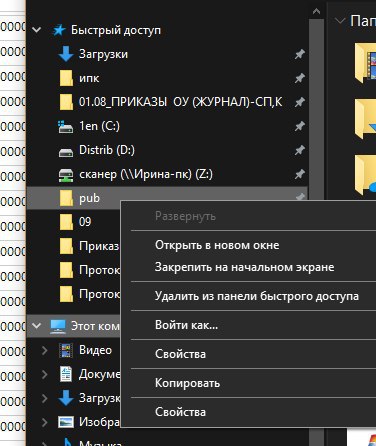Click the сканер network drive icon
The width and height of the screenshot is (376, 446).
(66, 175)
